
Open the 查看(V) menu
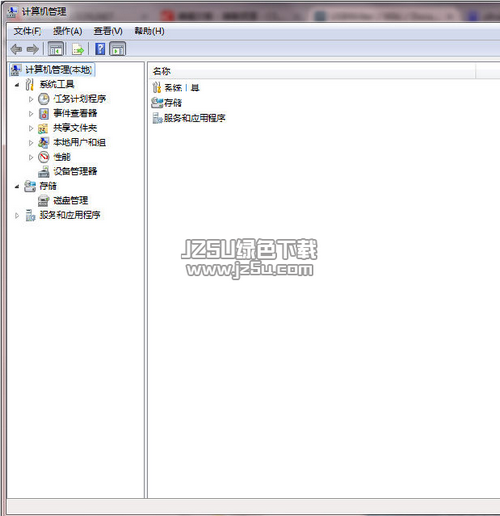tap(108, 31)
